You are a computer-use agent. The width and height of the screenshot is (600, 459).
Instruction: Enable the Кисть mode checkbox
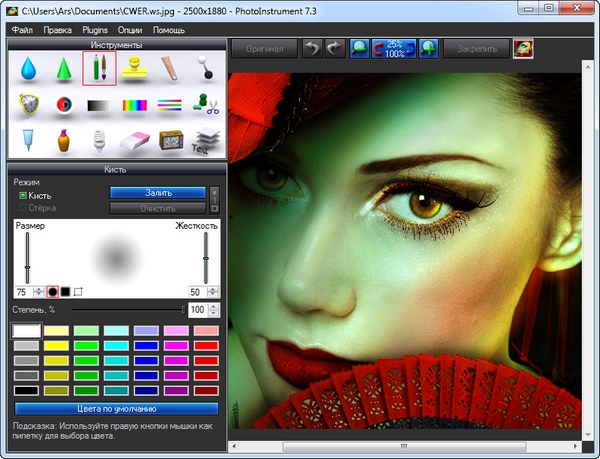pyautogui.click(x=23, y=196)
